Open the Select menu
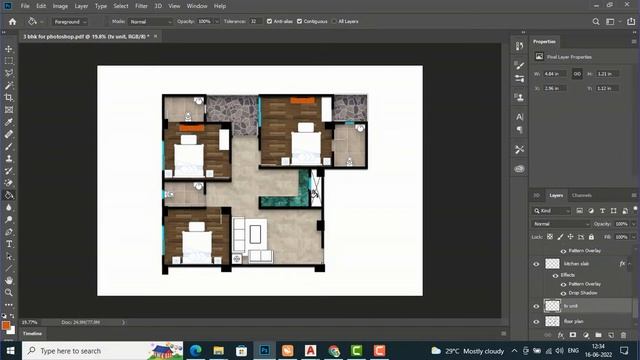 120,6
